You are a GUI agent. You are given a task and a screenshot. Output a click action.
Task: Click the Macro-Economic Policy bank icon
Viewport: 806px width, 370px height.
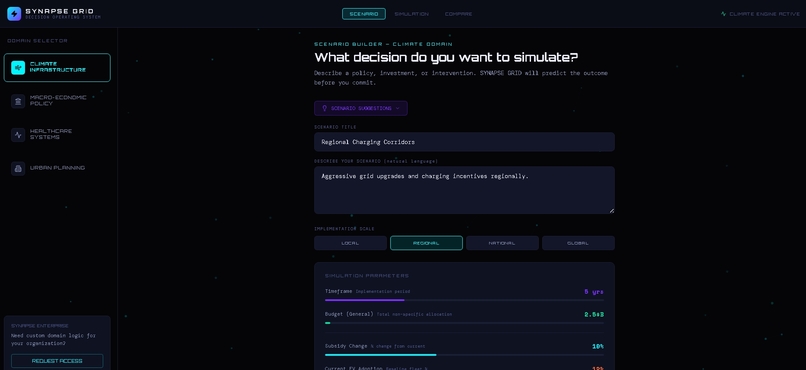click(x=18, y=101)
